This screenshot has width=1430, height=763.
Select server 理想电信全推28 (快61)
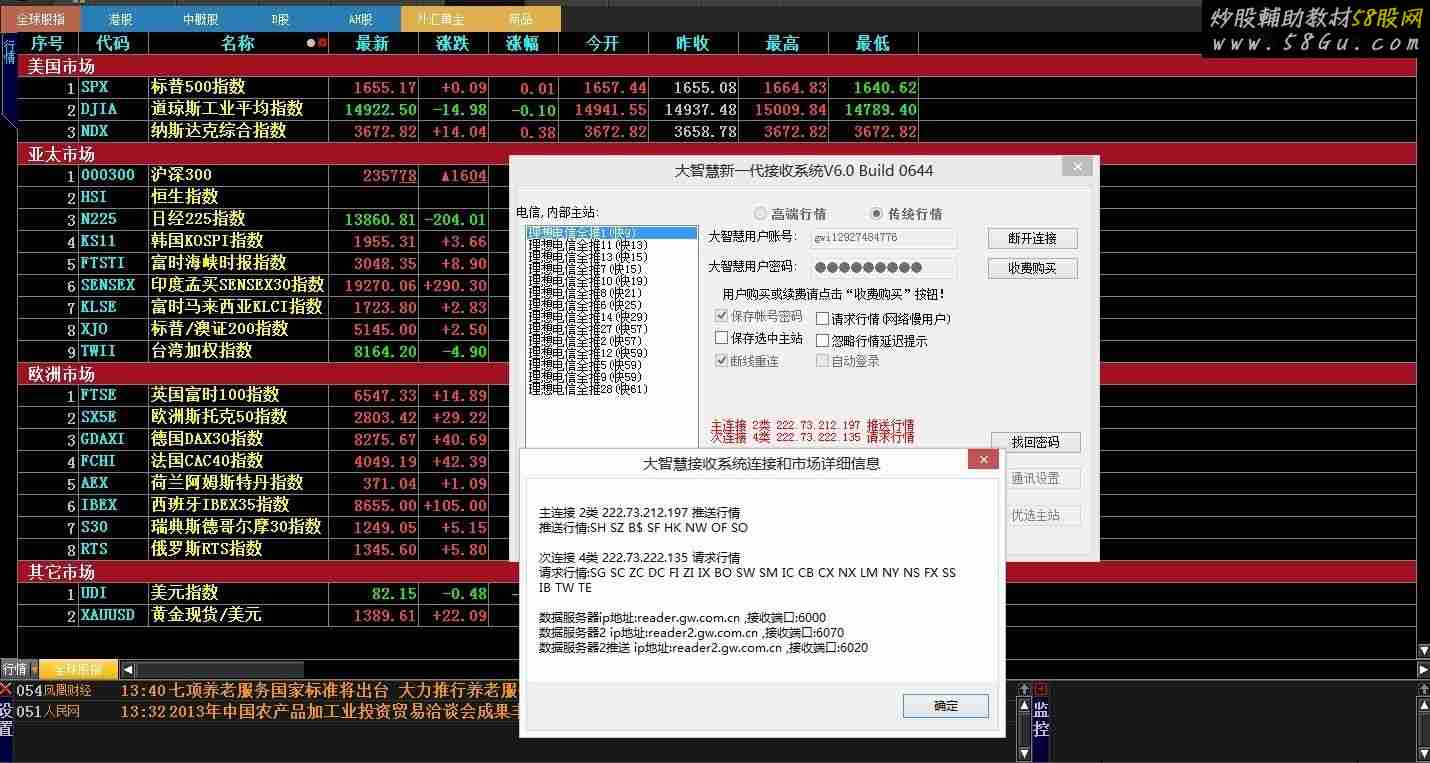click(x=611, y=389)
